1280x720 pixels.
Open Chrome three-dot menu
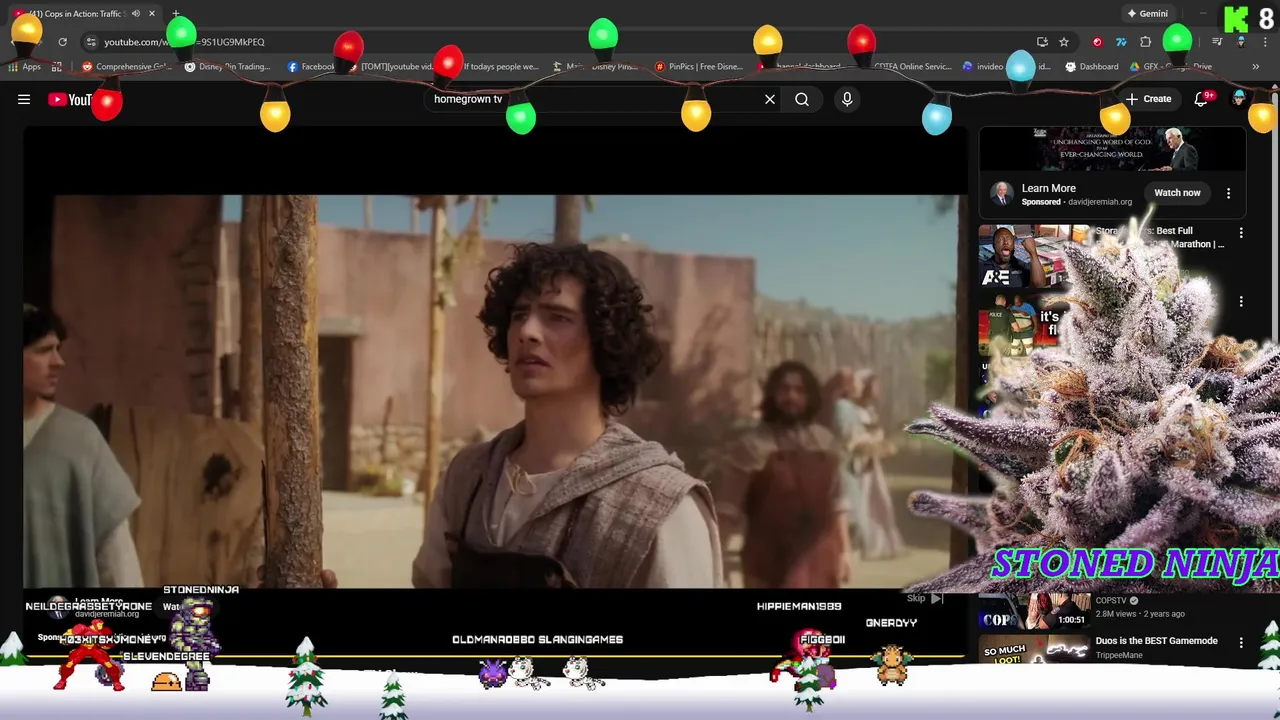point(1263,42)
